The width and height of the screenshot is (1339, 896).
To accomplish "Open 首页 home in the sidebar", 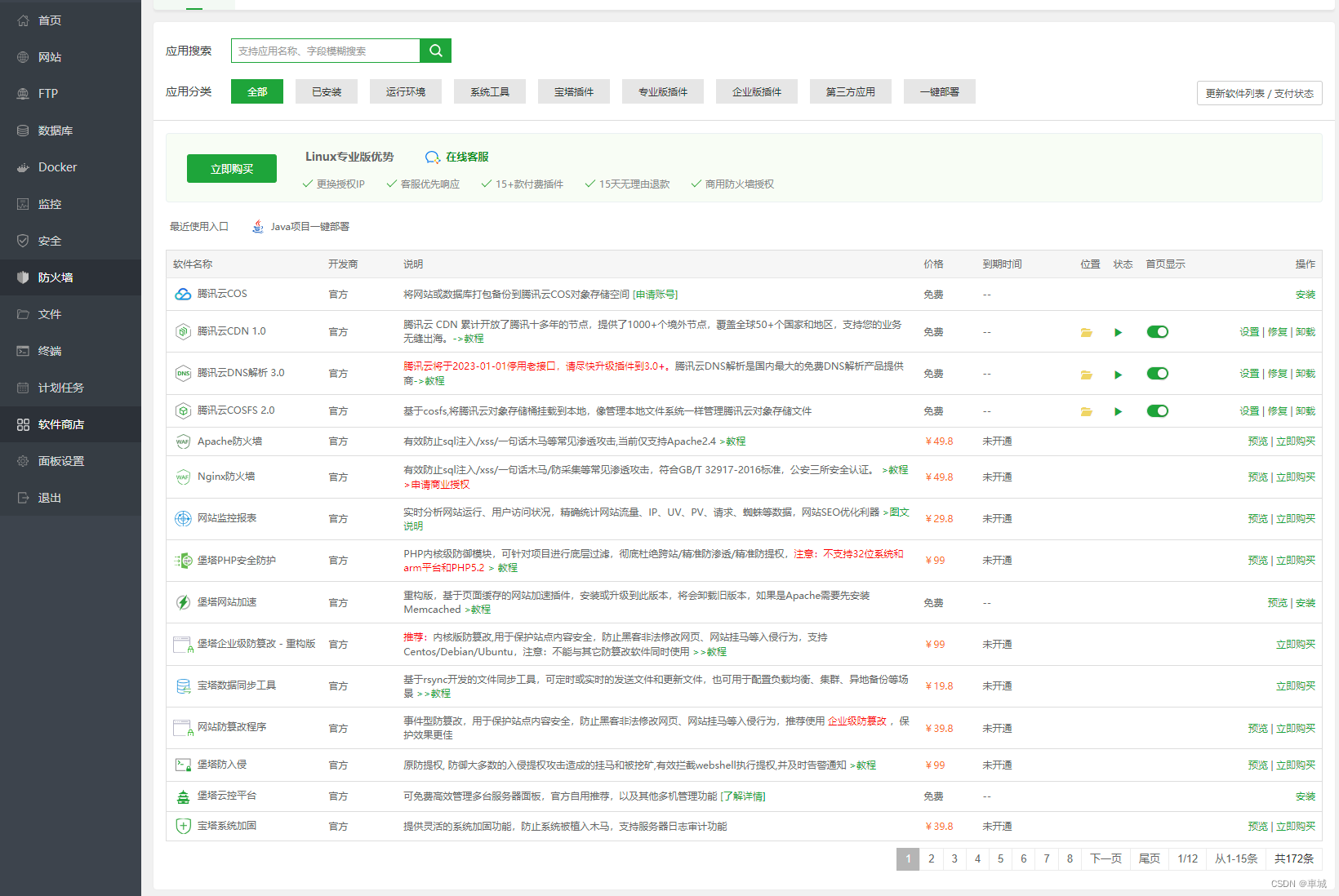I will tap(70, 20).
